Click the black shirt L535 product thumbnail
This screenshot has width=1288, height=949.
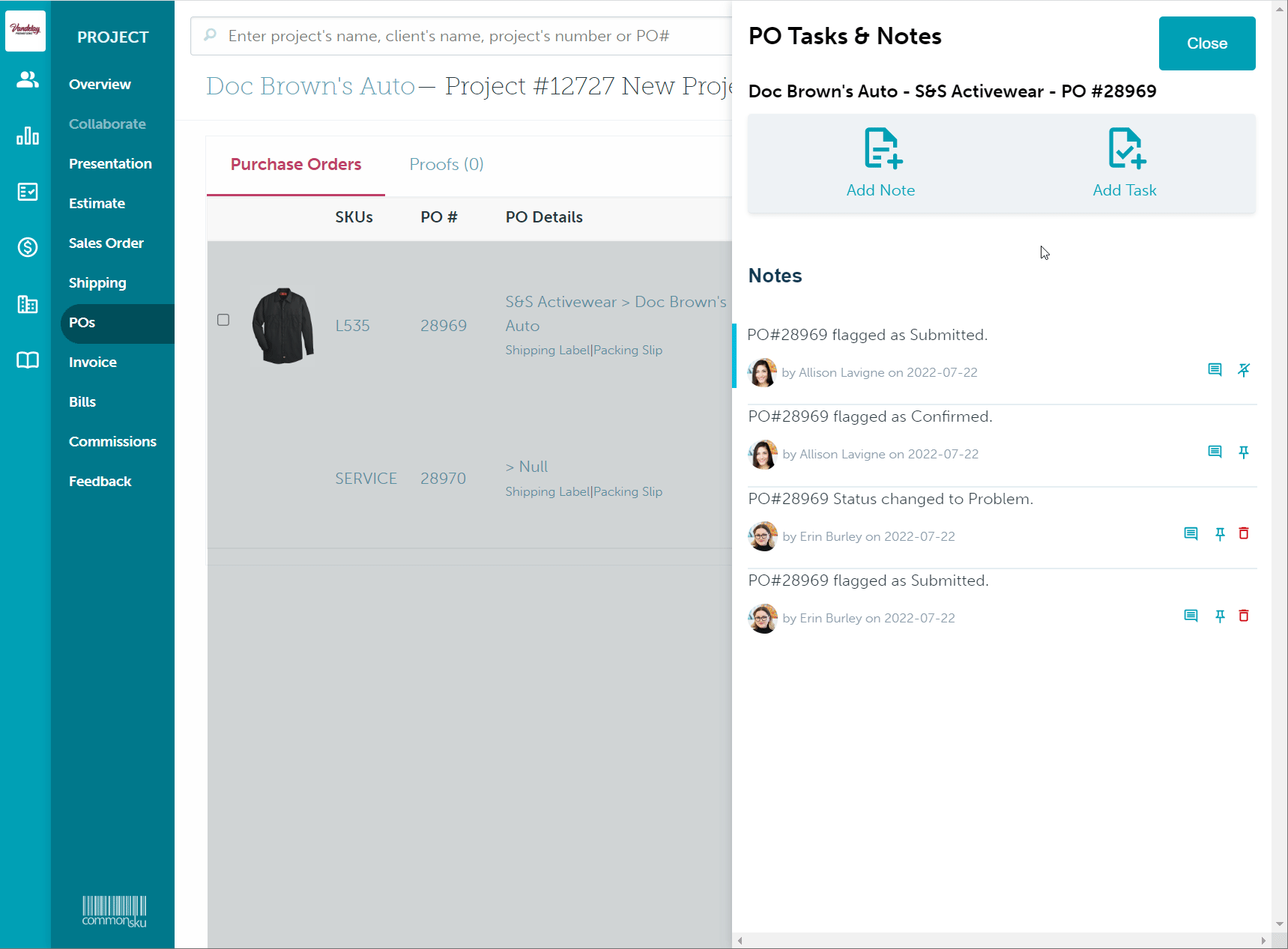[x=282, y=326]
